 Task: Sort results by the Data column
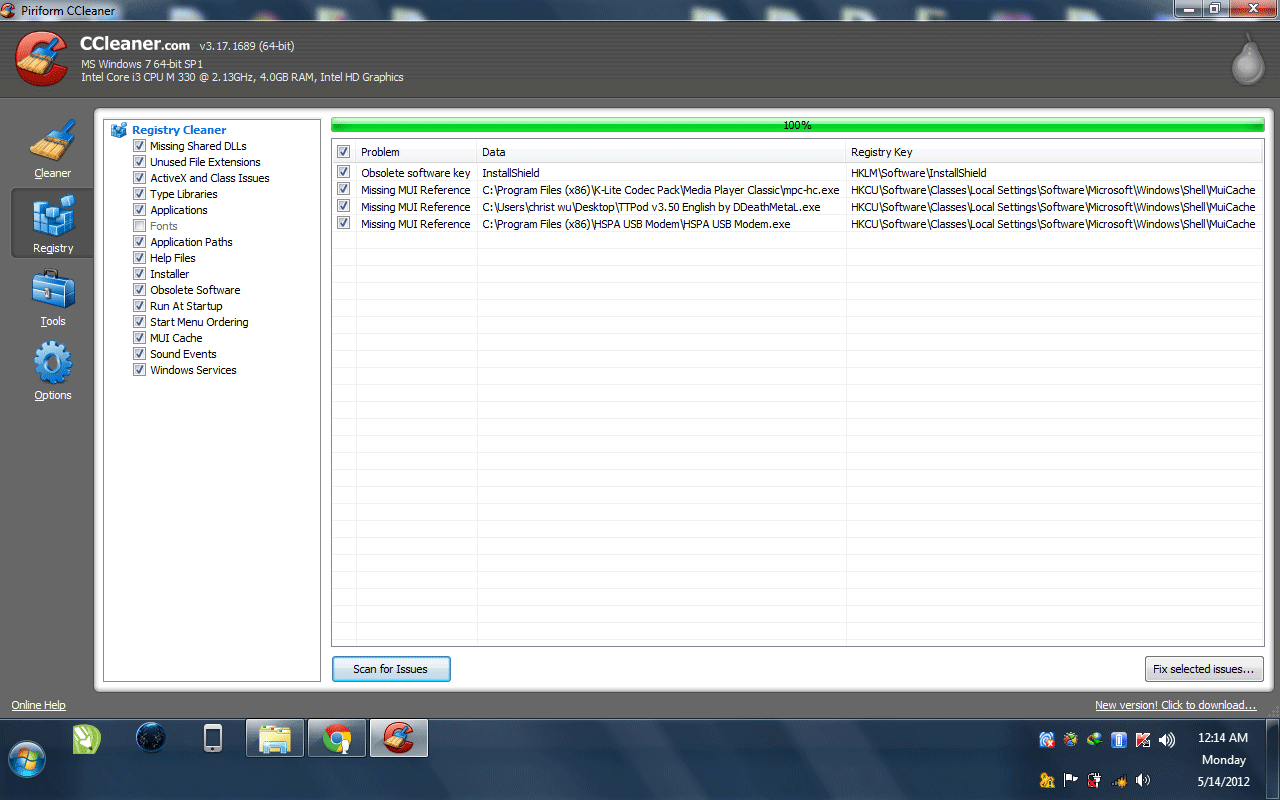tap(661, 152)
